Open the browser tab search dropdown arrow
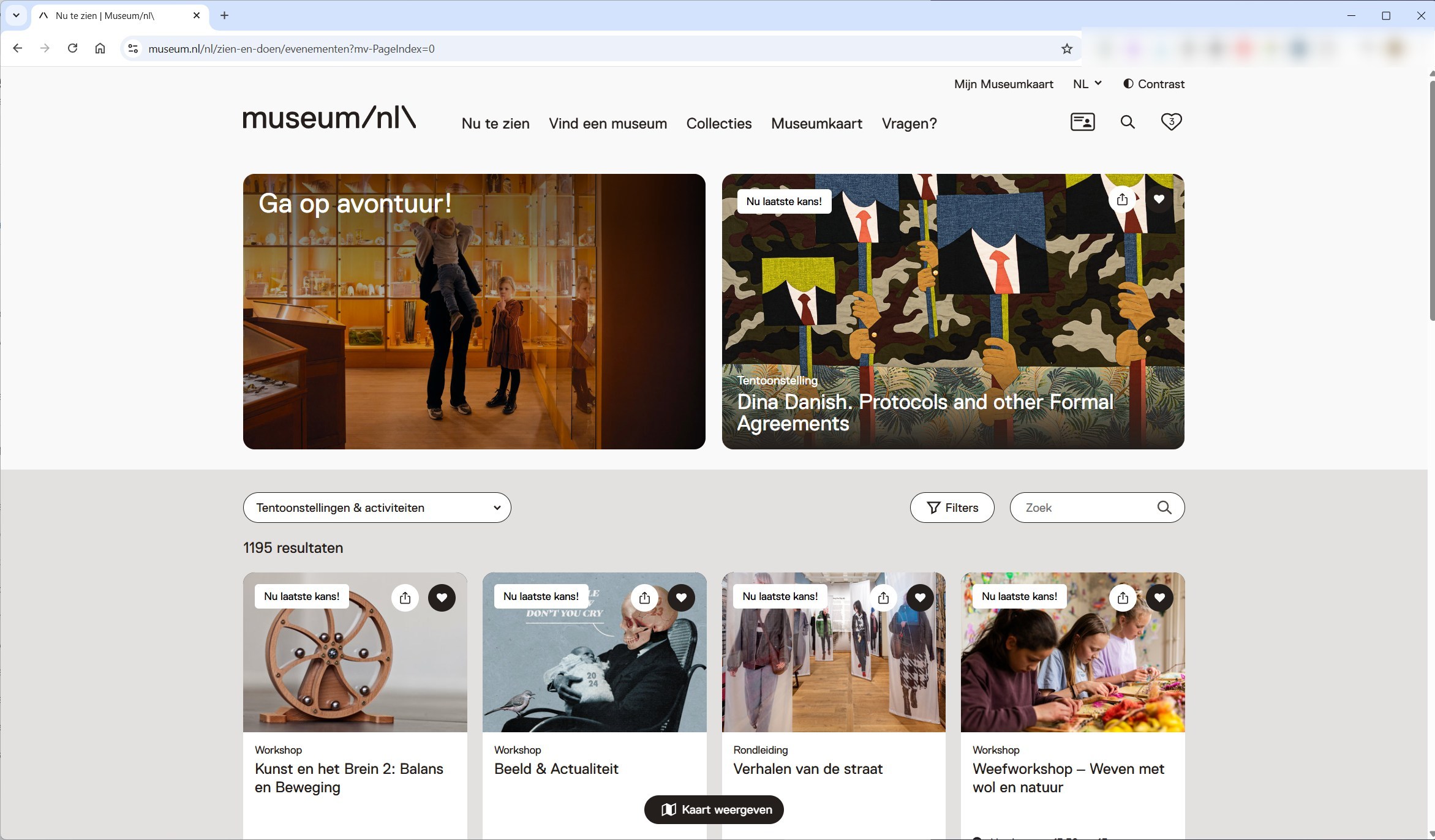Viewport: 1435px width, 840px height. click(16, 15)
